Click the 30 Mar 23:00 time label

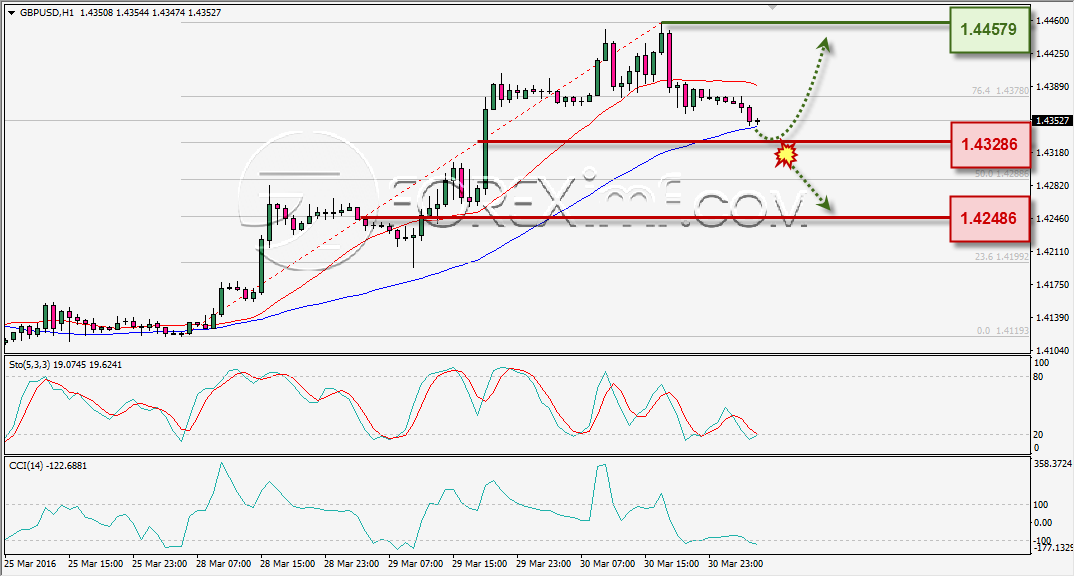pos(736,564)
